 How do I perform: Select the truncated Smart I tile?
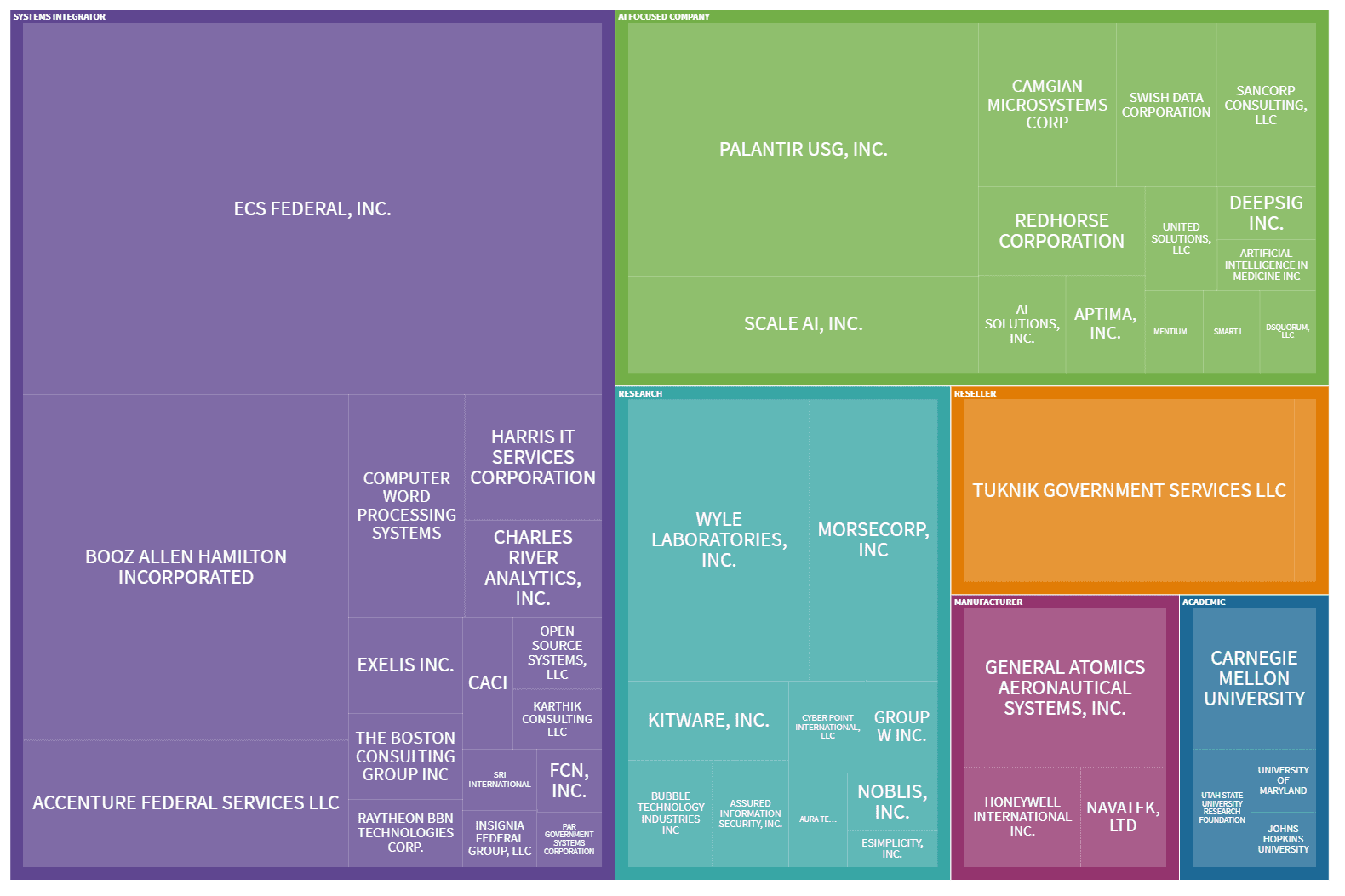(x=1231, y=332)
